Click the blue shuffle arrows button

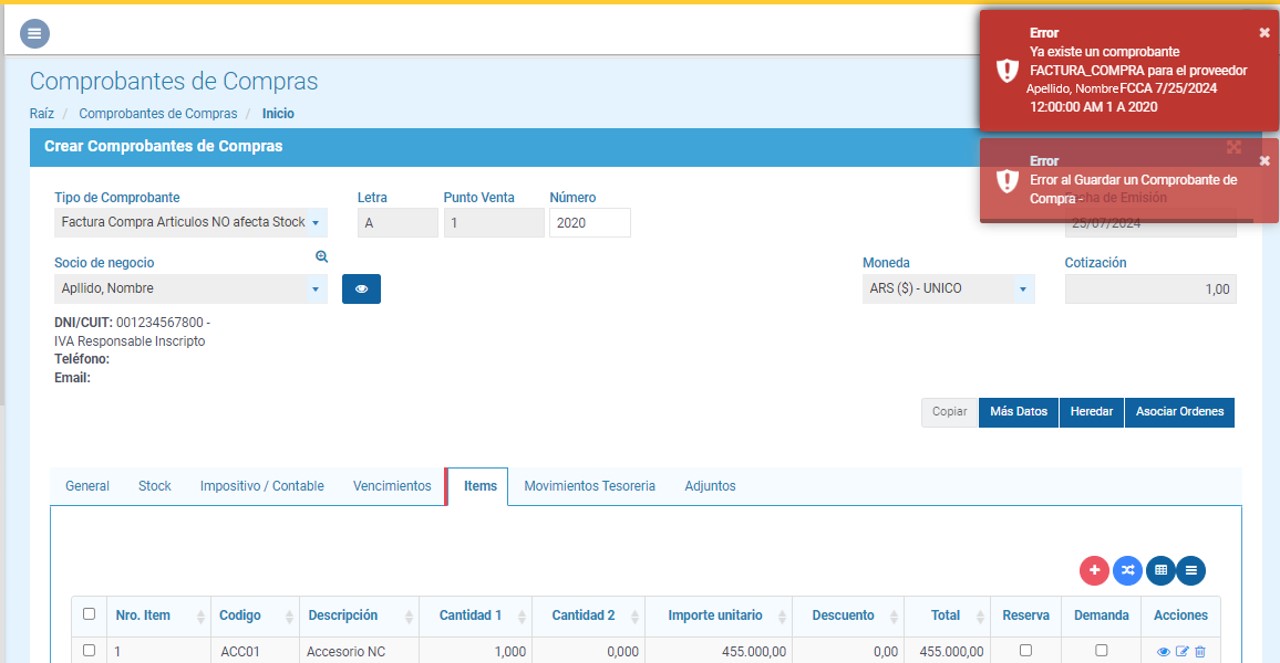(1127, 570)
